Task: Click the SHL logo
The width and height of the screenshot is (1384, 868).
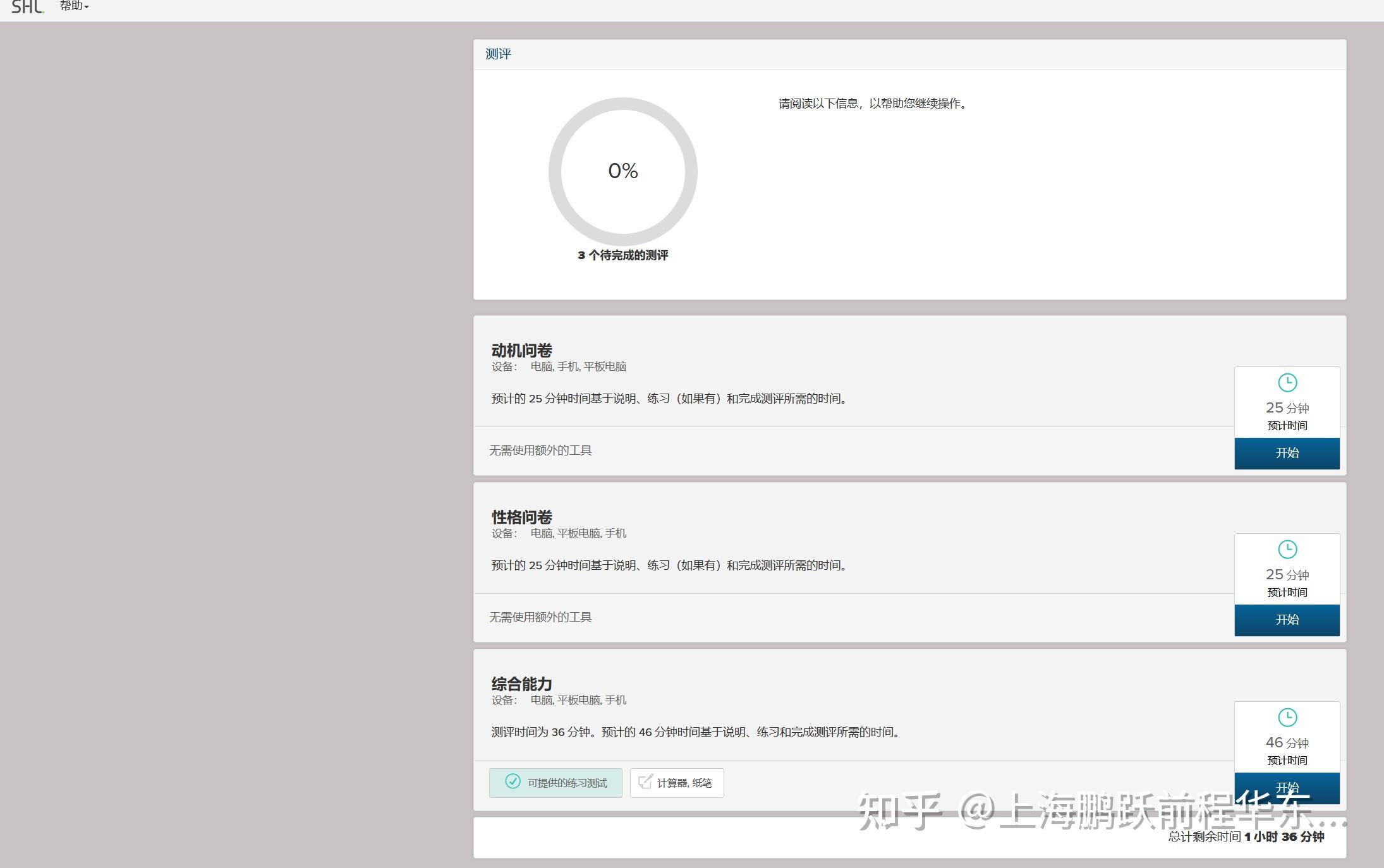Action: [27, 8]
